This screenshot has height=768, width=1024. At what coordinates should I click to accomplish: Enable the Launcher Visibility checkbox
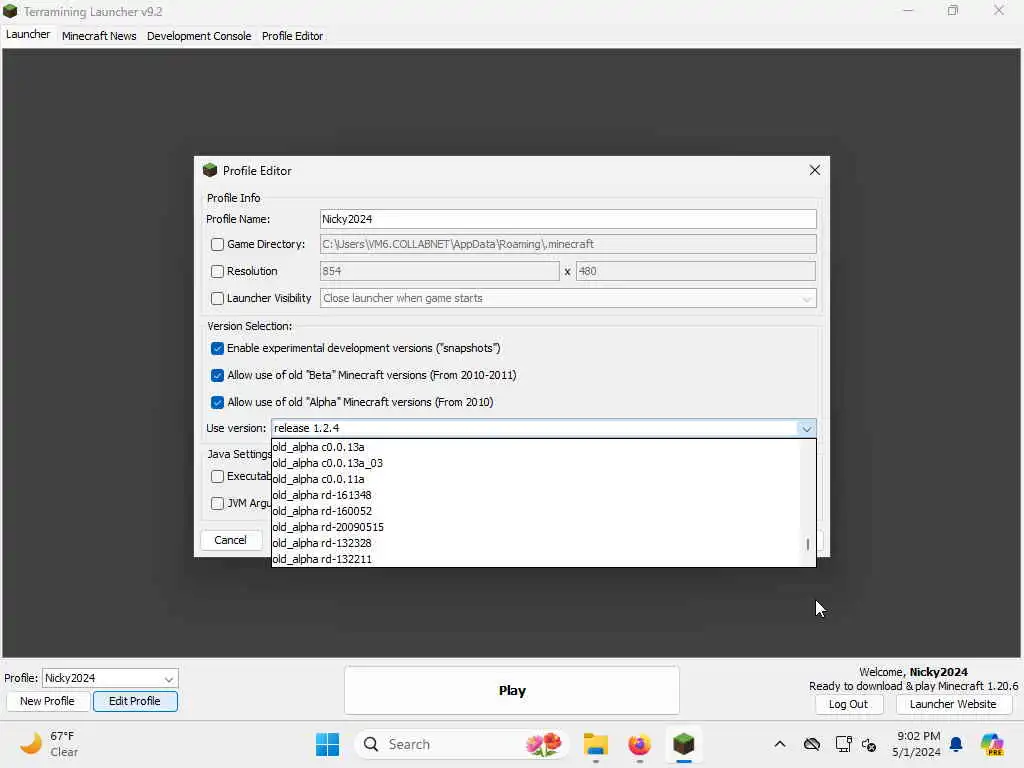217,298
